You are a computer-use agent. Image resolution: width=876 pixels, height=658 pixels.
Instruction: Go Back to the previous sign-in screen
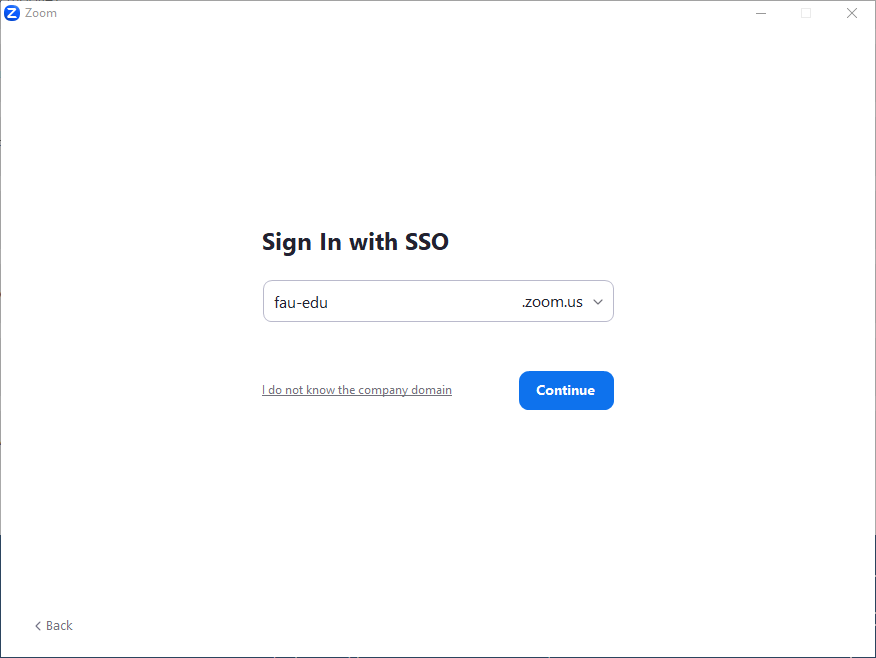[x=54, y=626]
